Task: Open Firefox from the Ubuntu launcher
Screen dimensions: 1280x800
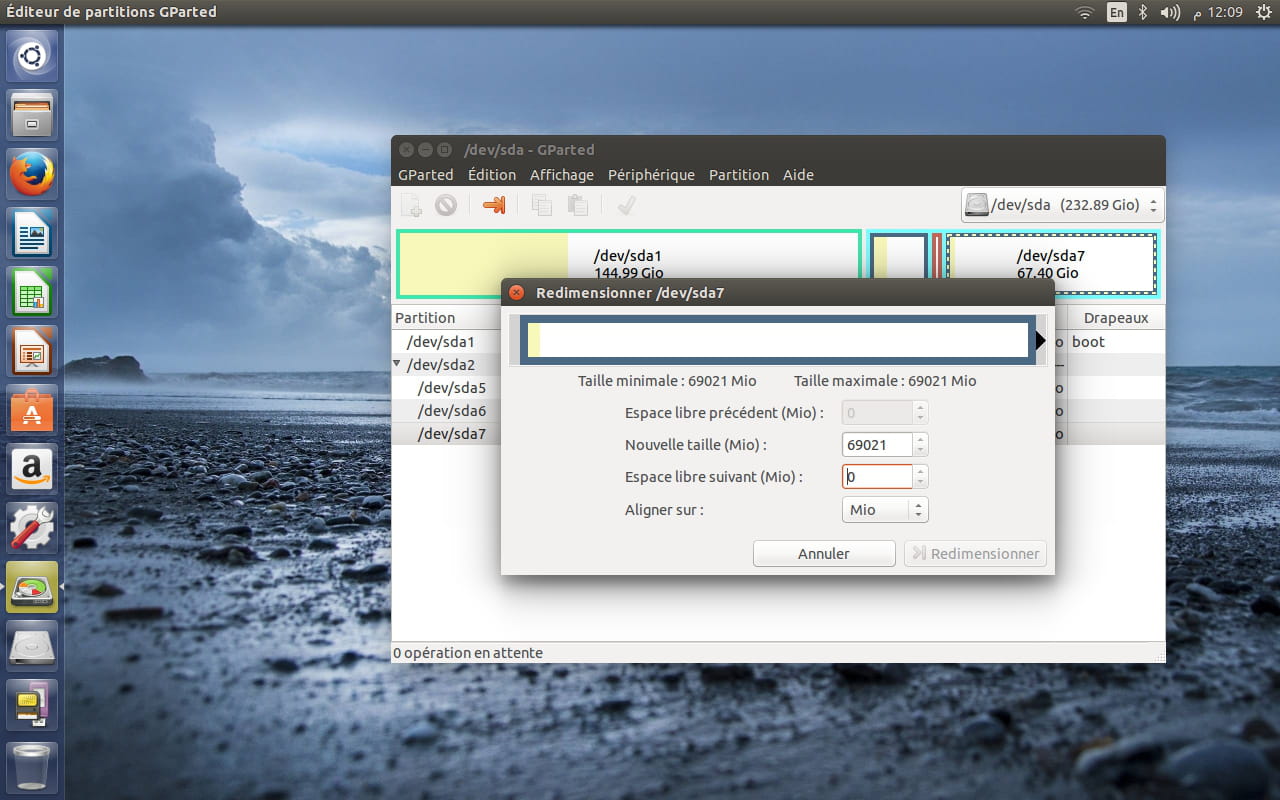Action: click(33, 176)
